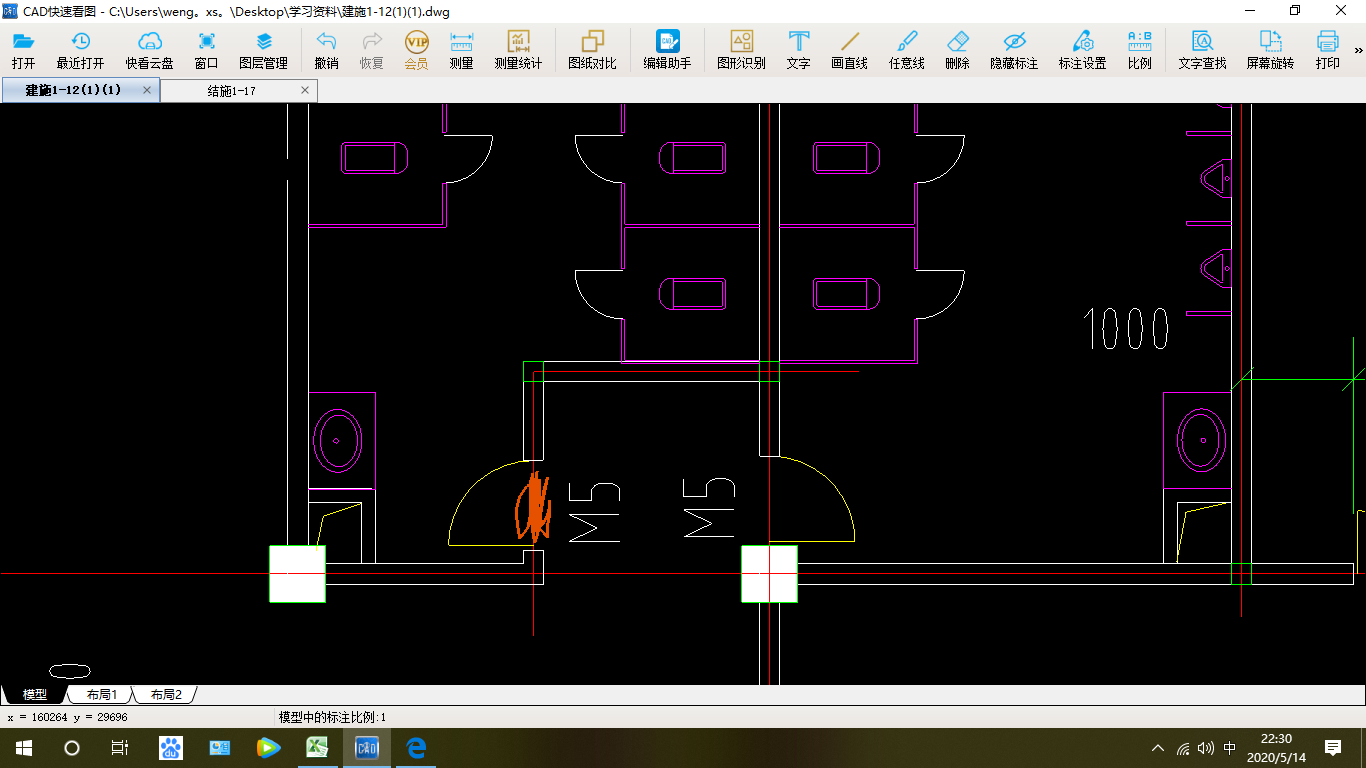Open the Excel taskbar icon
This screenshot has height=768, width=1366.
coord(318,747)
